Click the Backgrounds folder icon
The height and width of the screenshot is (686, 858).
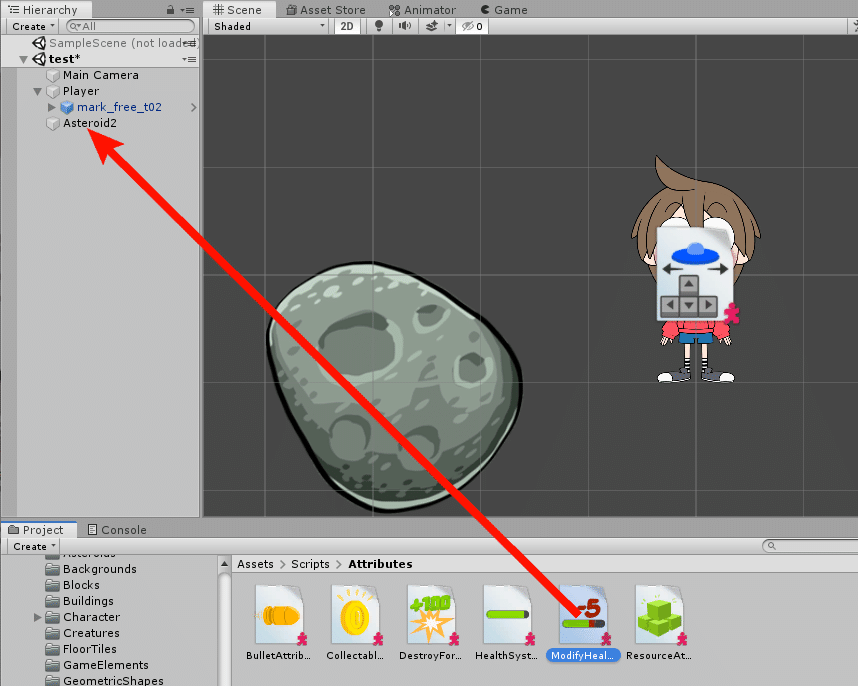53,569
